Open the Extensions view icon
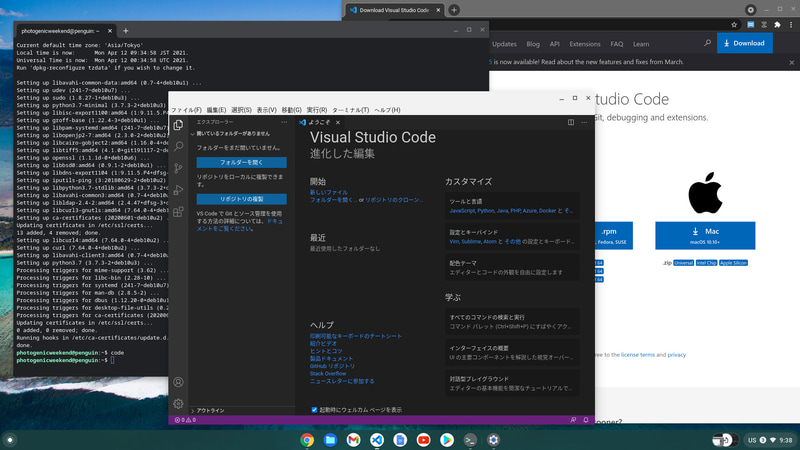Viewport: 800px width, 450px height. (178, 212)
